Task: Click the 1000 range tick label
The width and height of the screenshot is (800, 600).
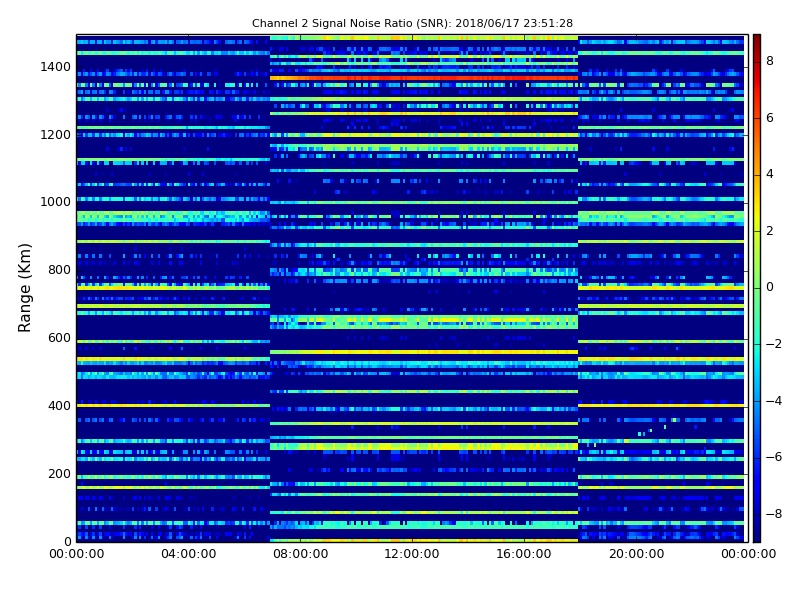Action: 55,202
